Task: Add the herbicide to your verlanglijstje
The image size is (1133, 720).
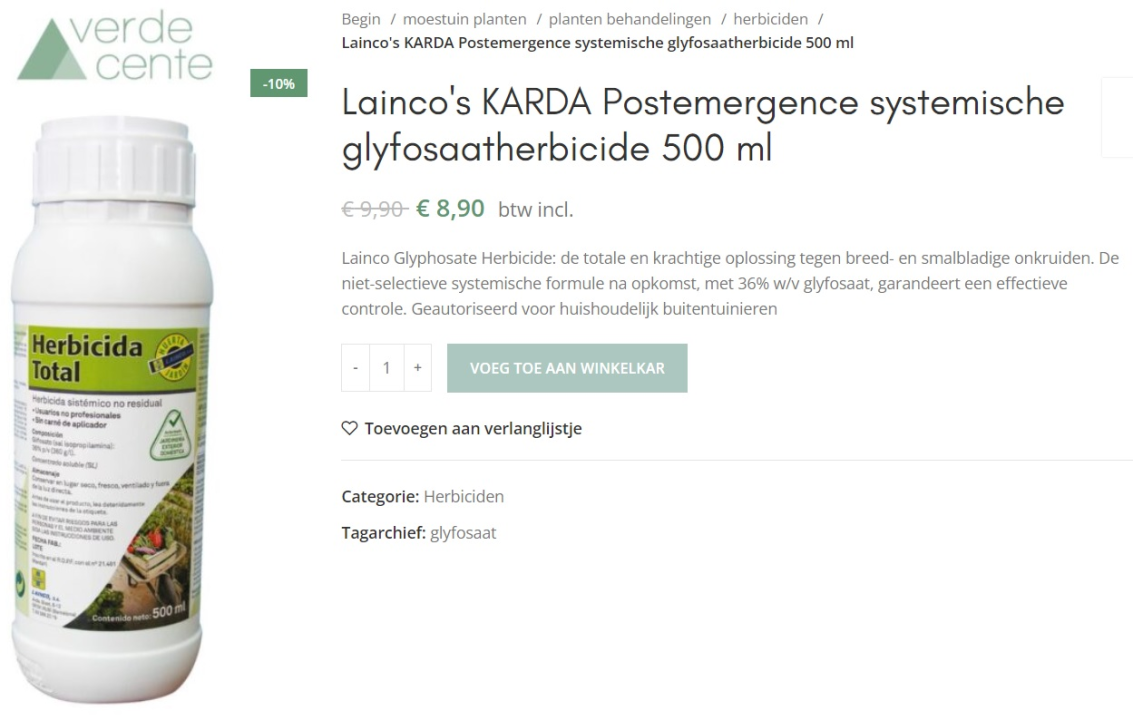Action: (x=471, y=428)
